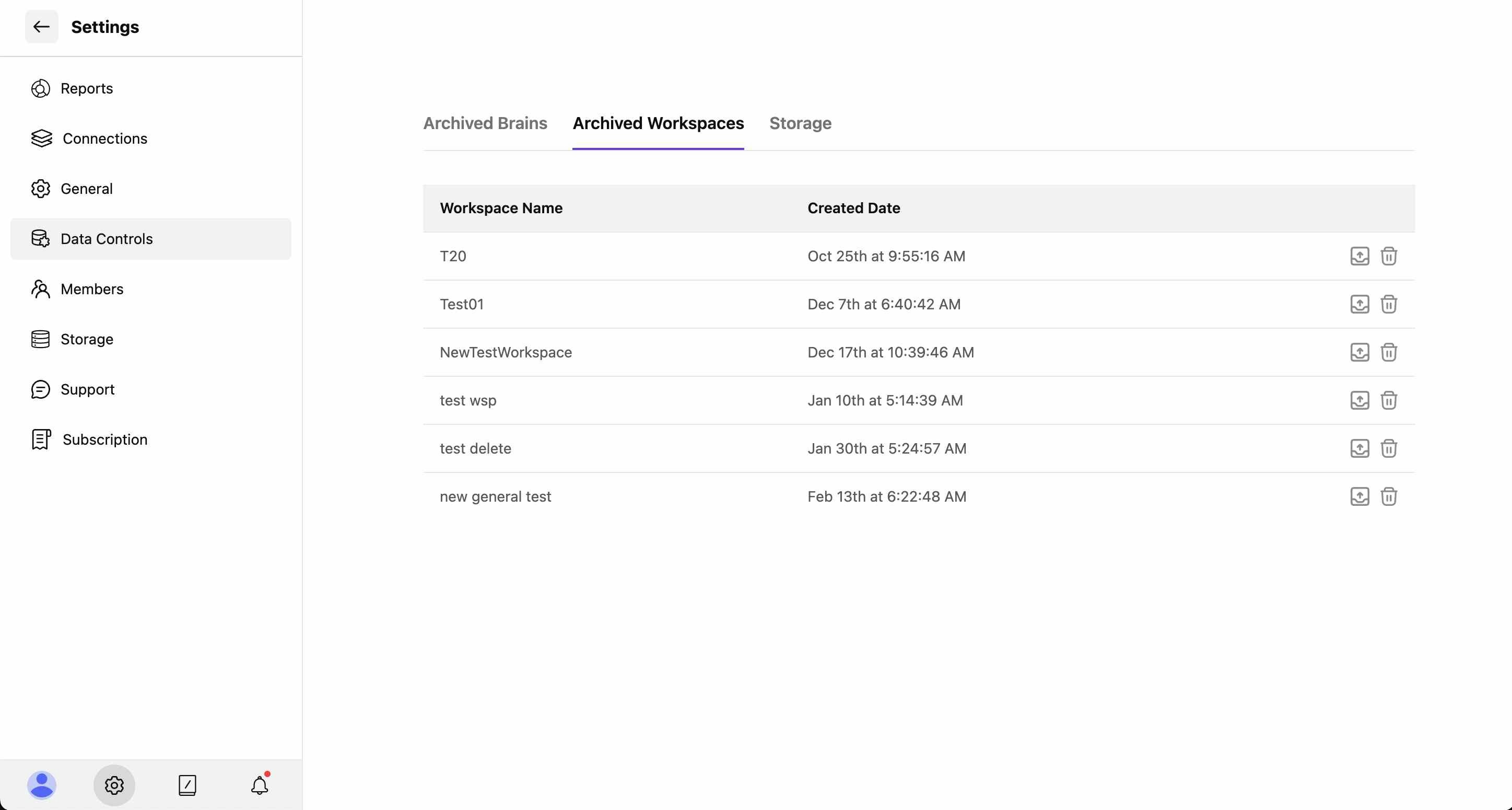
Task: Open notifications bell icon
Action: [260, 785]
